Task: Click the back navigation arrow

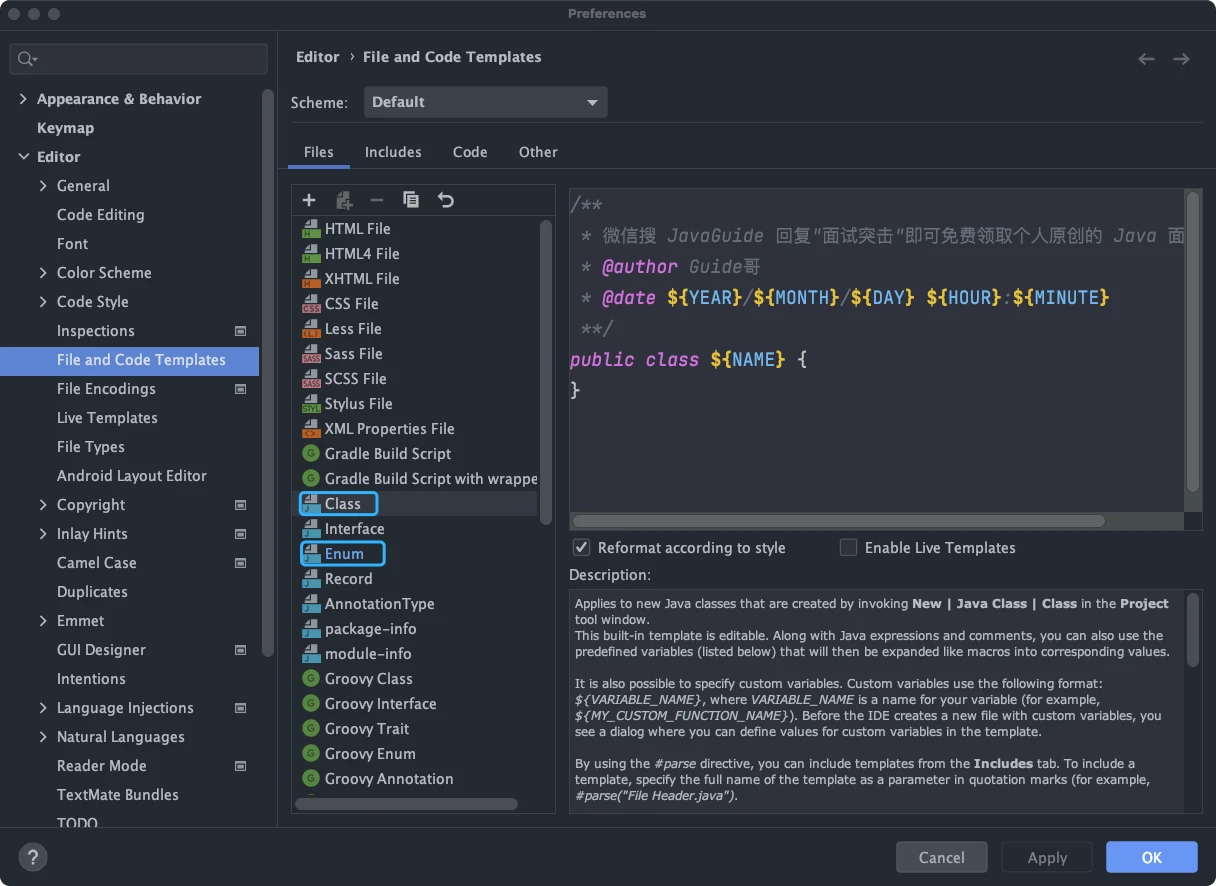Action: [x=1146, y=59]
